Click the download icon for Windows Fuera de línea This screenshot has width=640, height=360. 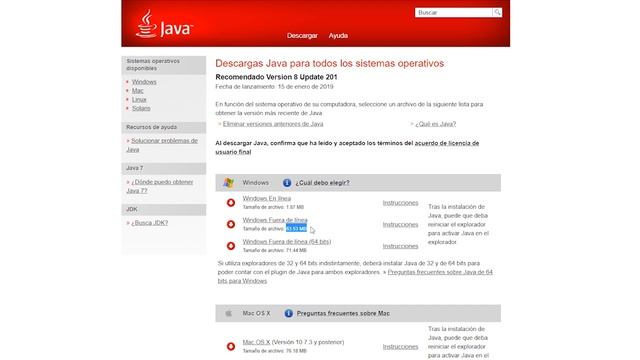coord(231,224)
